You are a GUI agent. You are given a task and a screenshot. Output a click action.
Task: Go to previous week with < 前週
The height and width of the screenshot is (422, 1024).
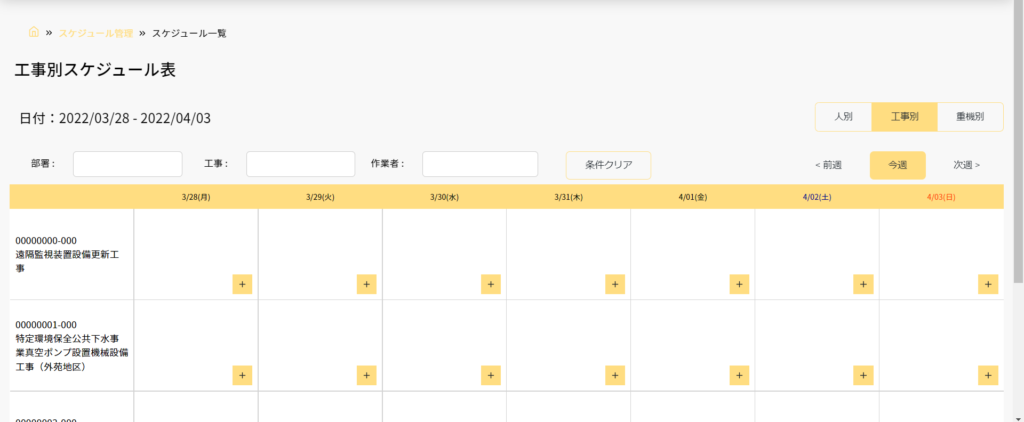tap(828, 165)
